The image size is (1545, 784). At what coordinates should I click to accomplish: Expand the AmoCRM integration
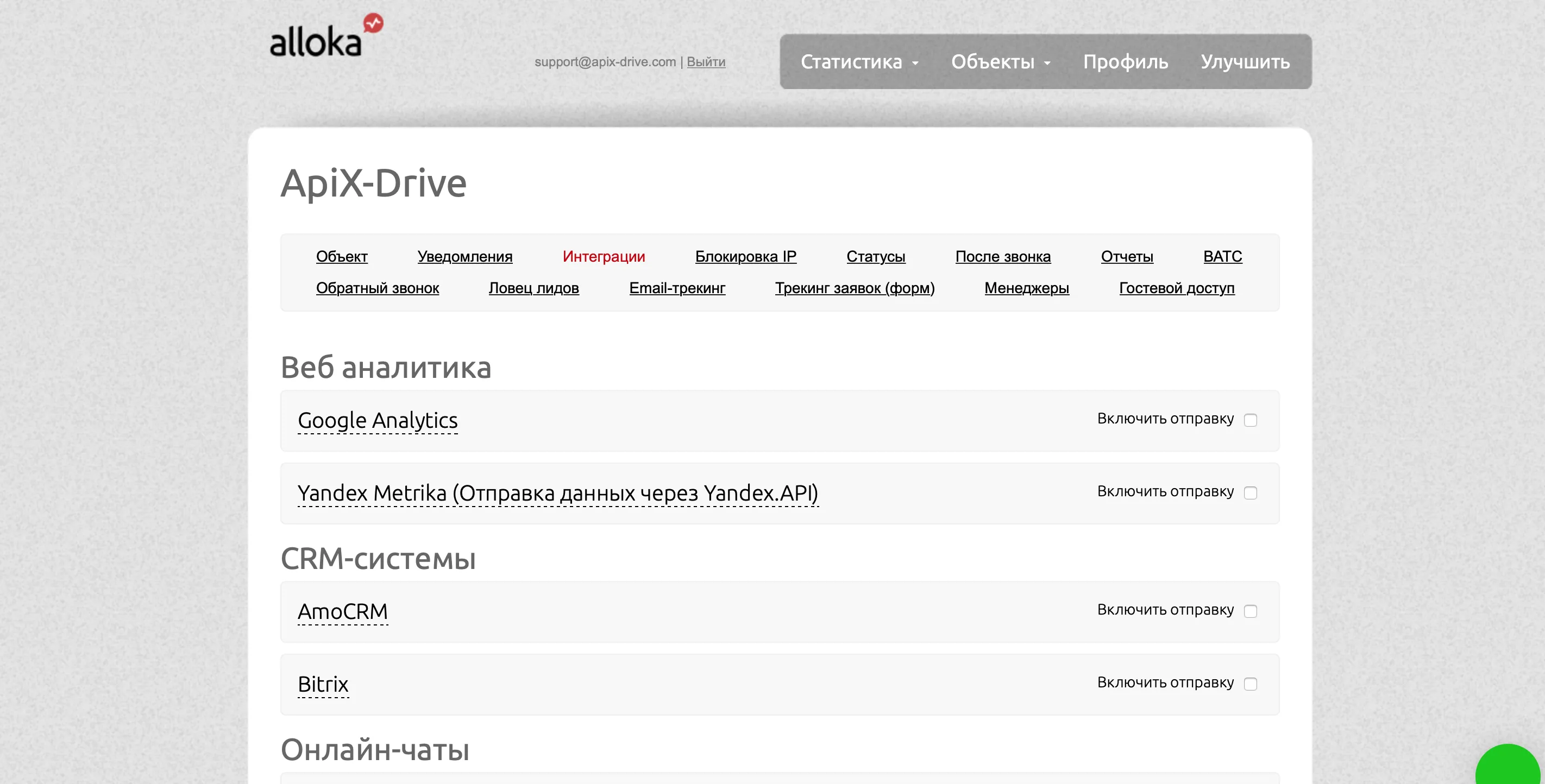(x=343, y=612)
